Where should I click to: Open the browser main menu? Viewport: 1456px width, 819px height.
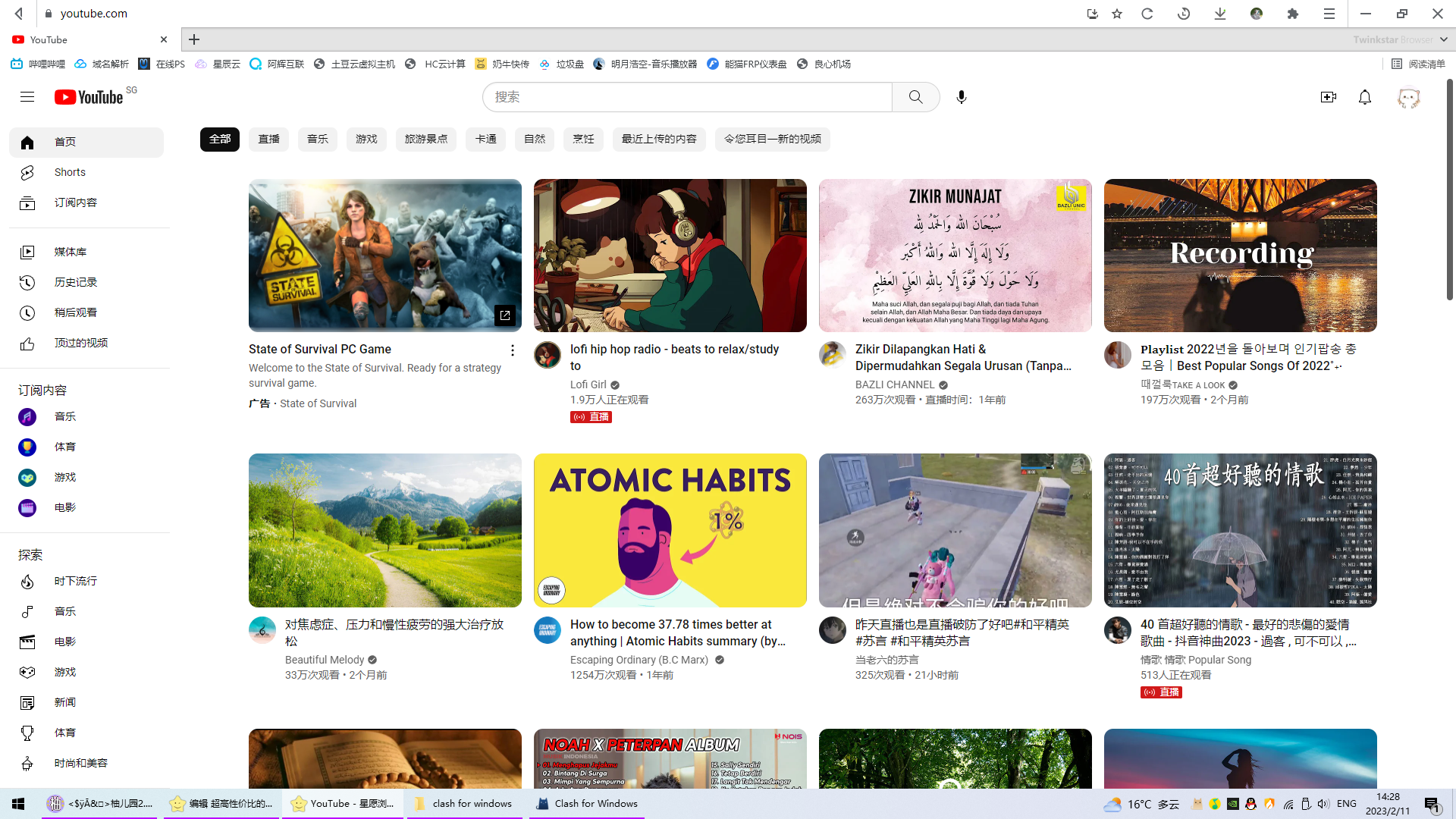(x=1329, y=14)
